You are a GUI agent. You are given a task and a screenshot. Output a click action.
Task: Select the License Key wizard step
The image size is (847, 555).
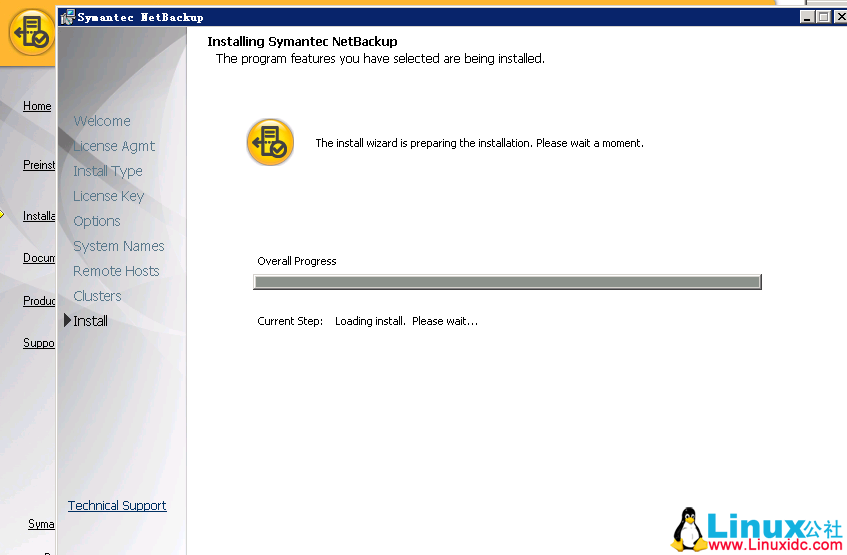point(109,196)
